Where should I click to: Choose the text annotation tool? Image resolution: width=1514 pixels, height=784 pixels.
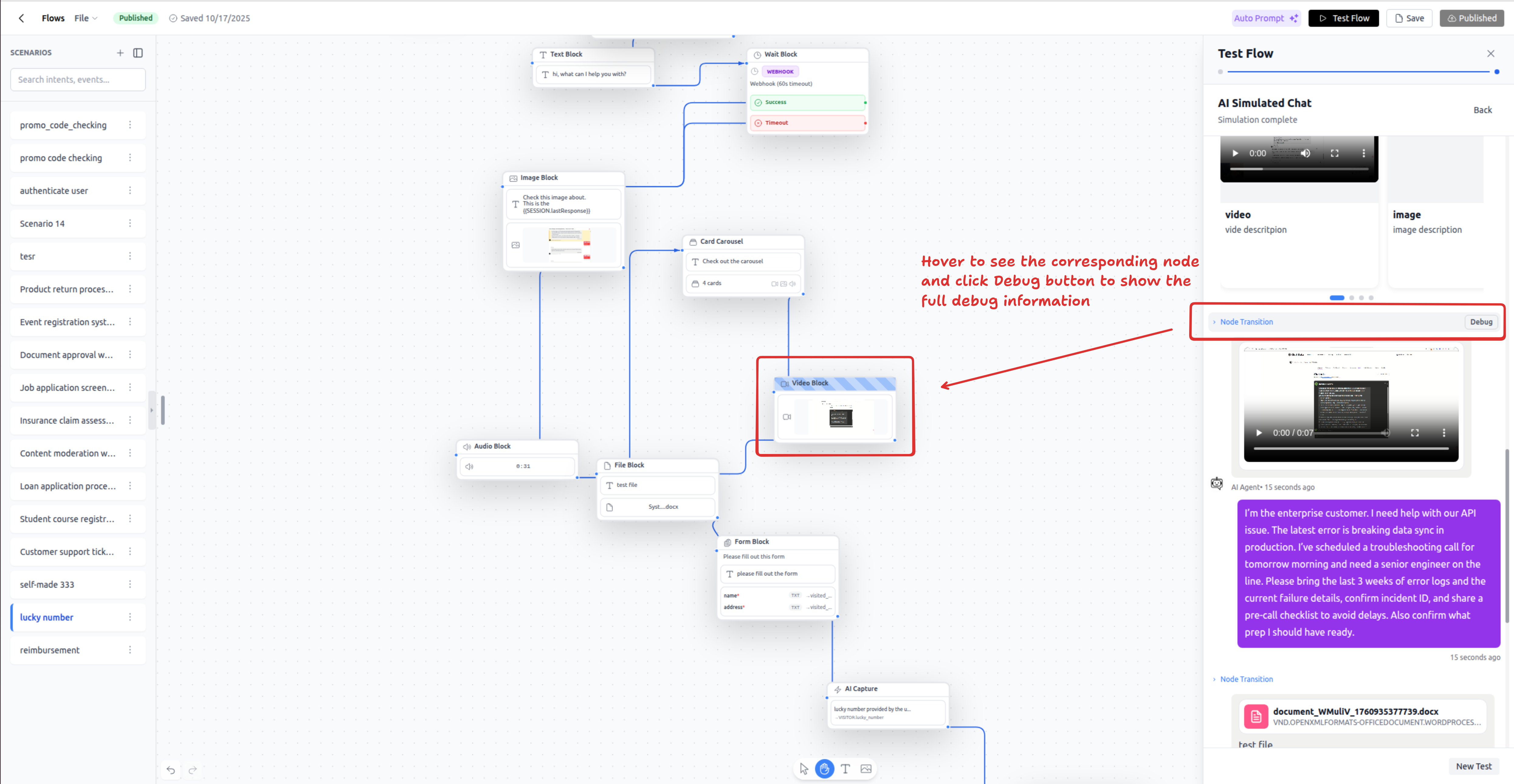(845, 769)
